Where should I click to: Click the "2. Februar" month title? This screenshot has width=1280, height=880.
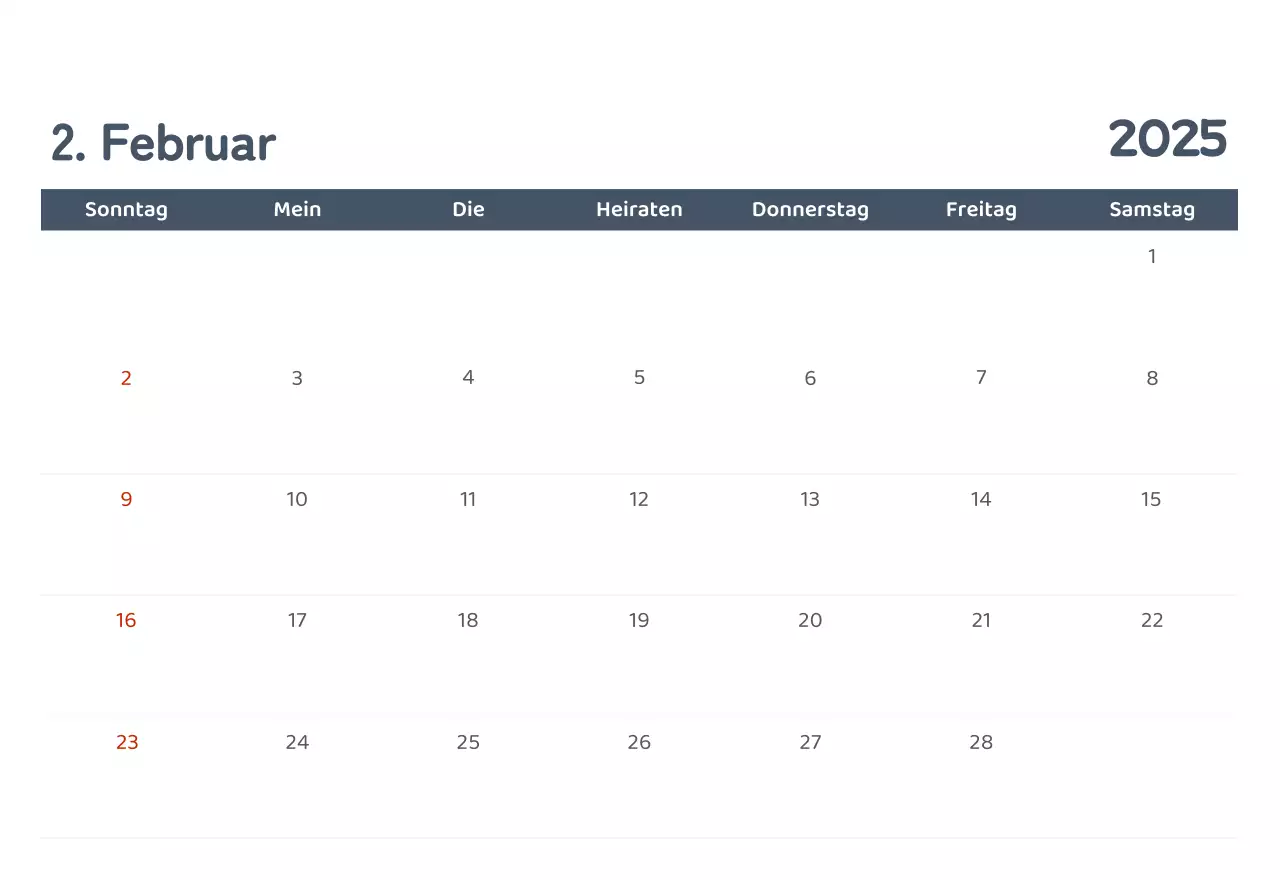(x=163, y=144)
